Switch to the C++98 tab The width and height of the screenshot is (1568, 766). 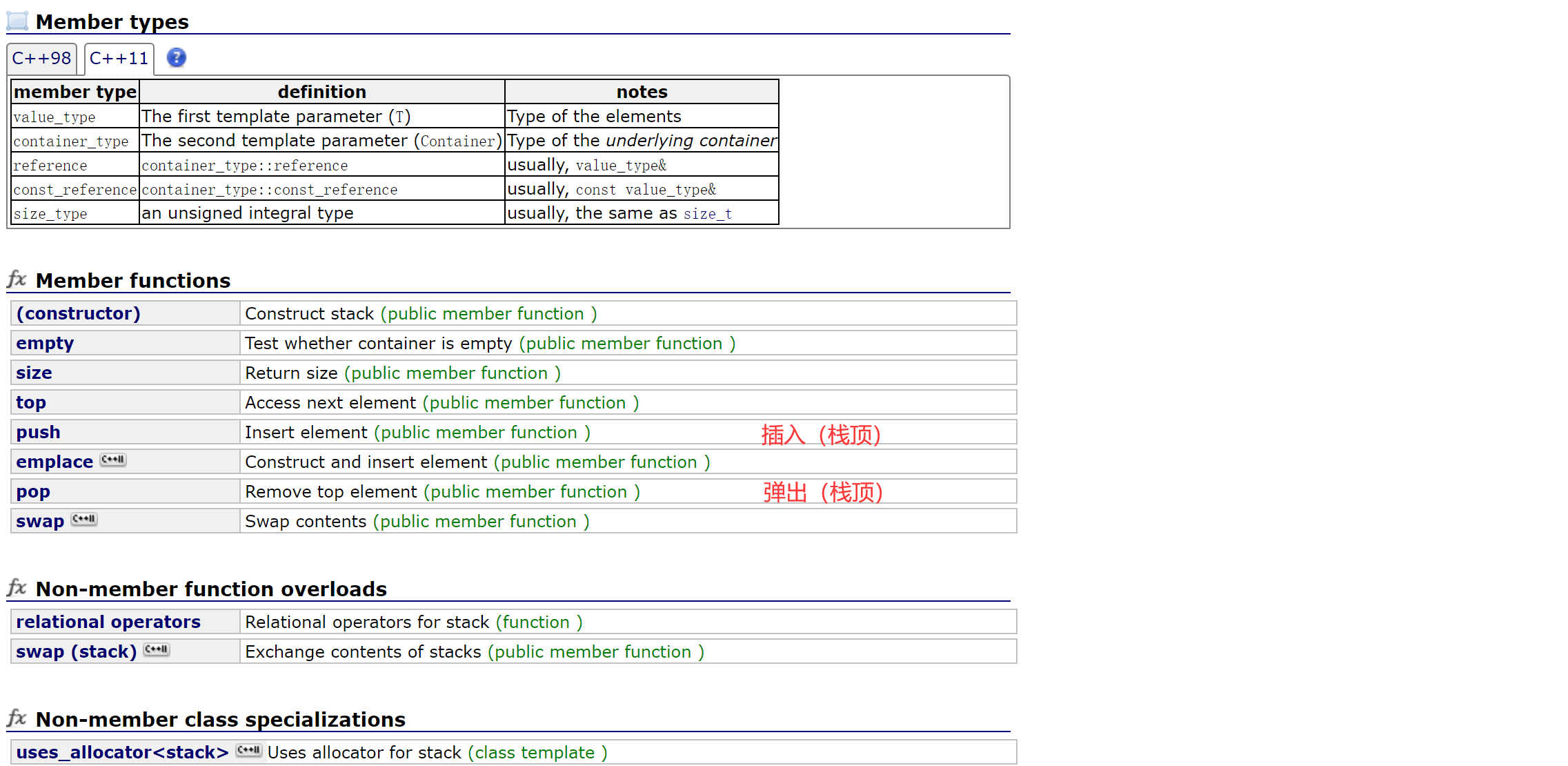[41, 59]
